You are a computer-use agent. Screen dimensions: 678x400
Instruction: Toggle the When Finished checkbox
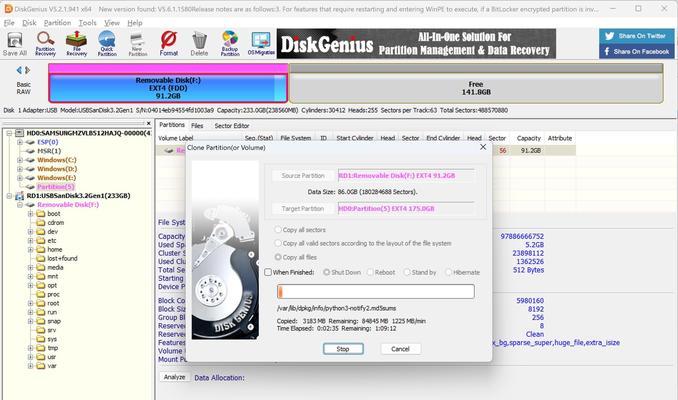coord(268,272)
